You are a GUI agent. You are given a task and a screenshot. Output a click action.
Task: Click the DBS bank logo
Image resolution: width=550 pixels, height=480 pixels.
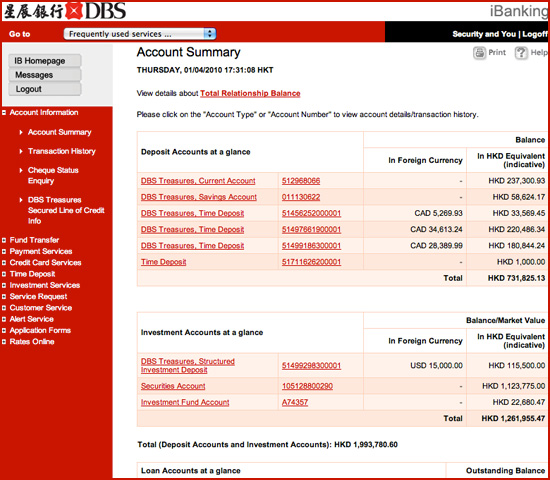coord(65,11)
